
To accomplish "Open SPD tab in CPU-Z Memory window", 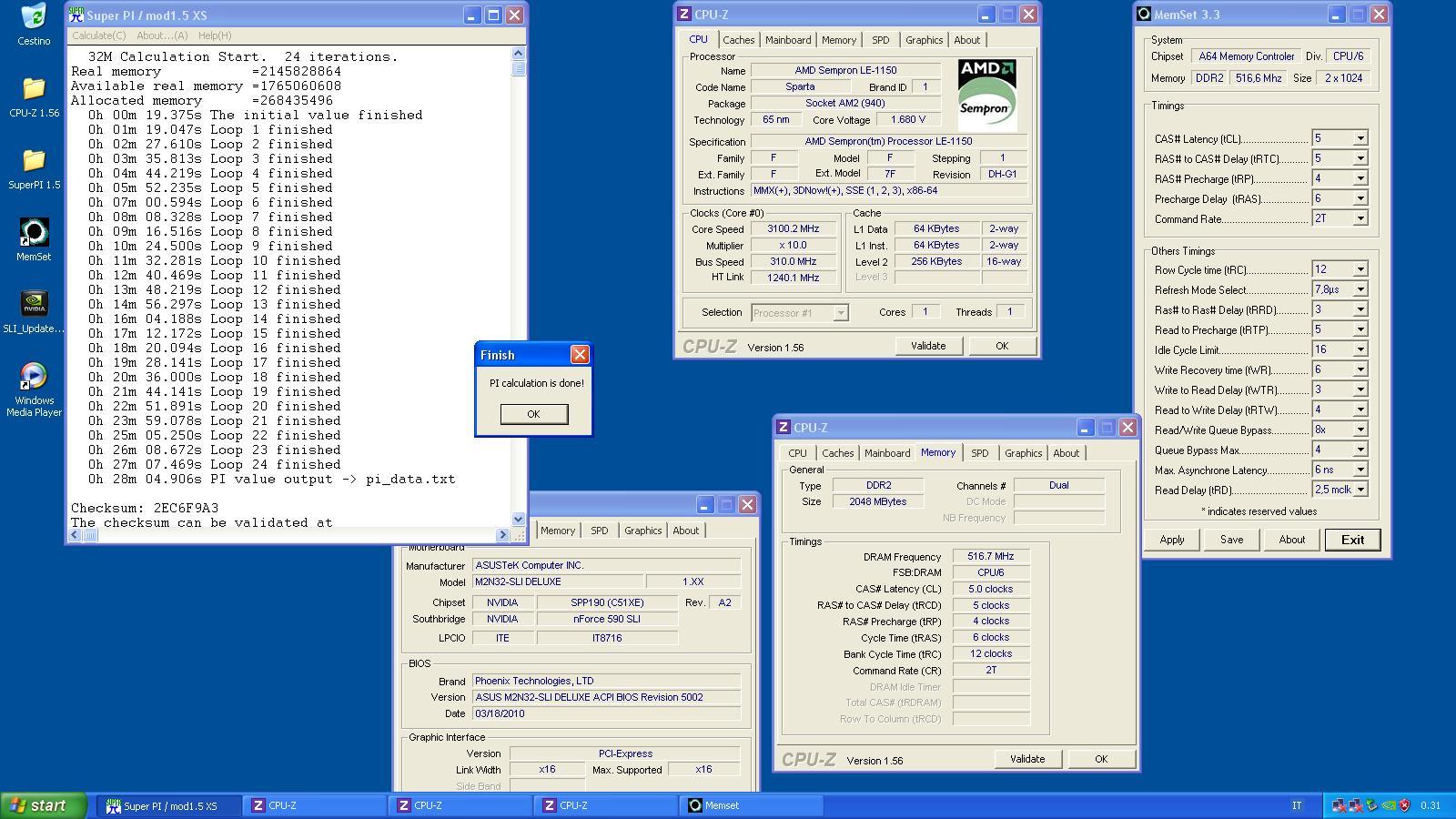I will tap(979, 453).
